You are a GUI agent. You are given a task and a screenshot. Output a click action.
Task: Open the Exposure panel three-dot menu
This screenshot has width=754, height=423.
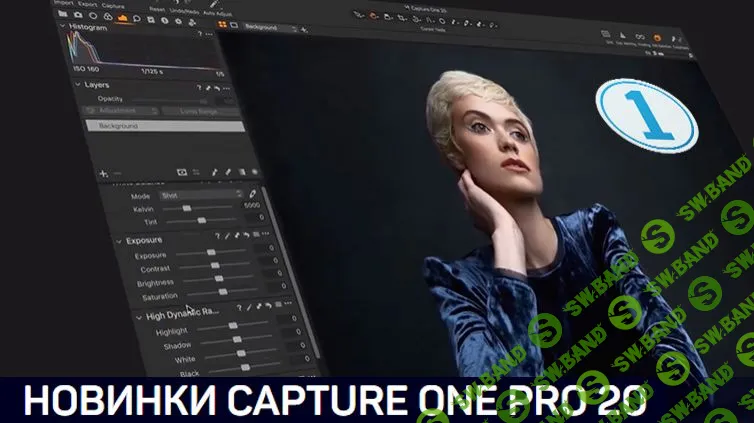tap(265, 234)
